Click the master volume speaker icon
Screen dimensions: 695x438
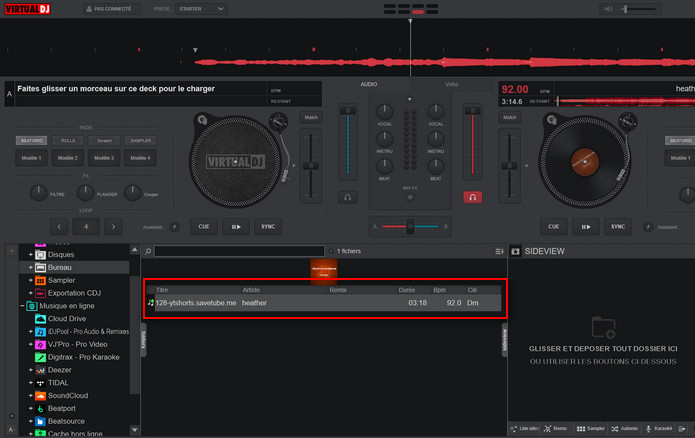pos(609,9)
